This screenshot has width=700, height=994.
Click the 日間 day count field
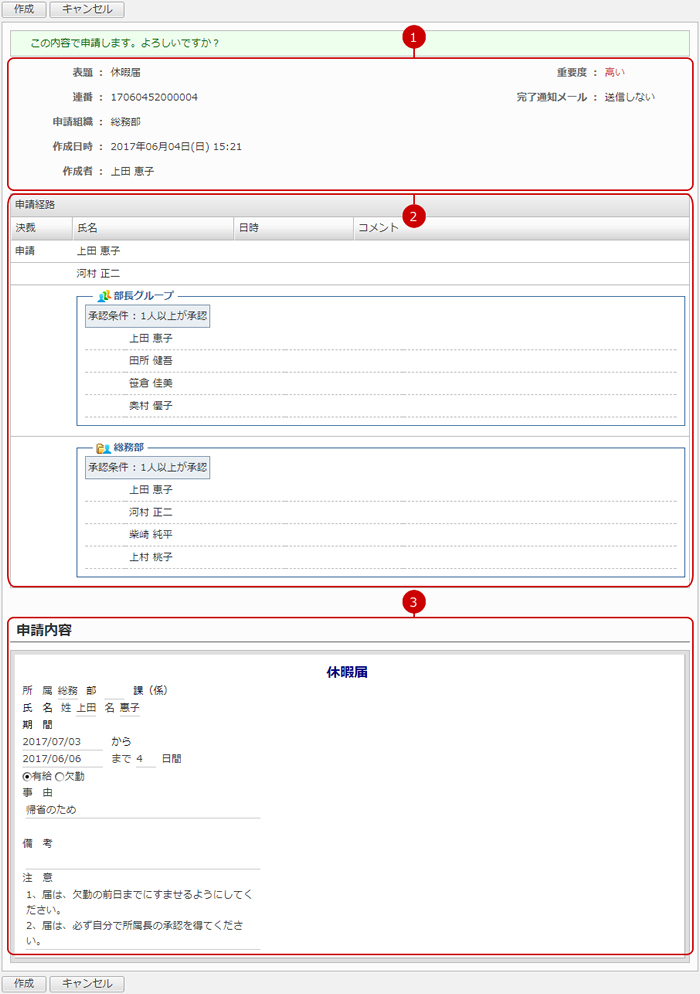pos(145,759)
